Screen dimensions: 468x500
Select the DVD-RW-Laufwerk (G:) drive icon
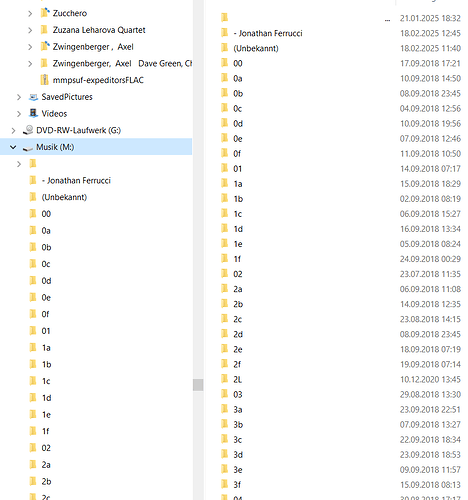pos(28,130)
